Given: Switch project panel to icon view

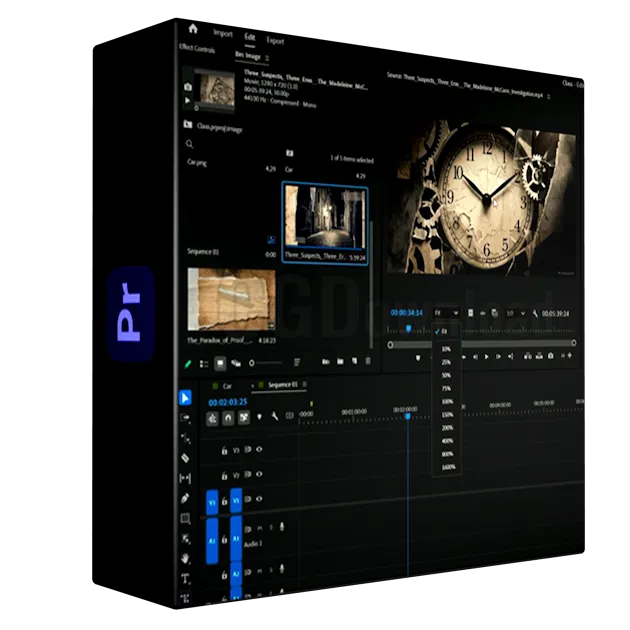Looking at the screenshot, I should tap(220, 364).
